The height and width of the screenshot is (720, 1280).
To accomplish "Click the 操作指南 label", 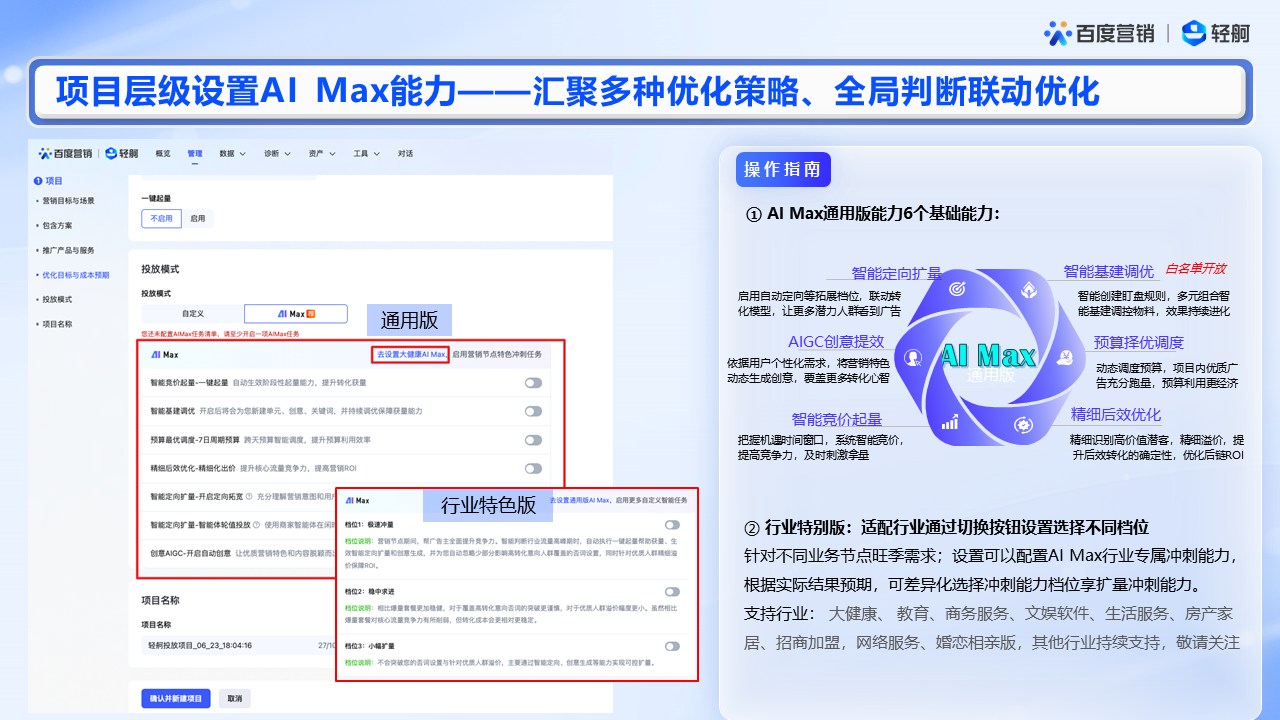I will 783,169.
